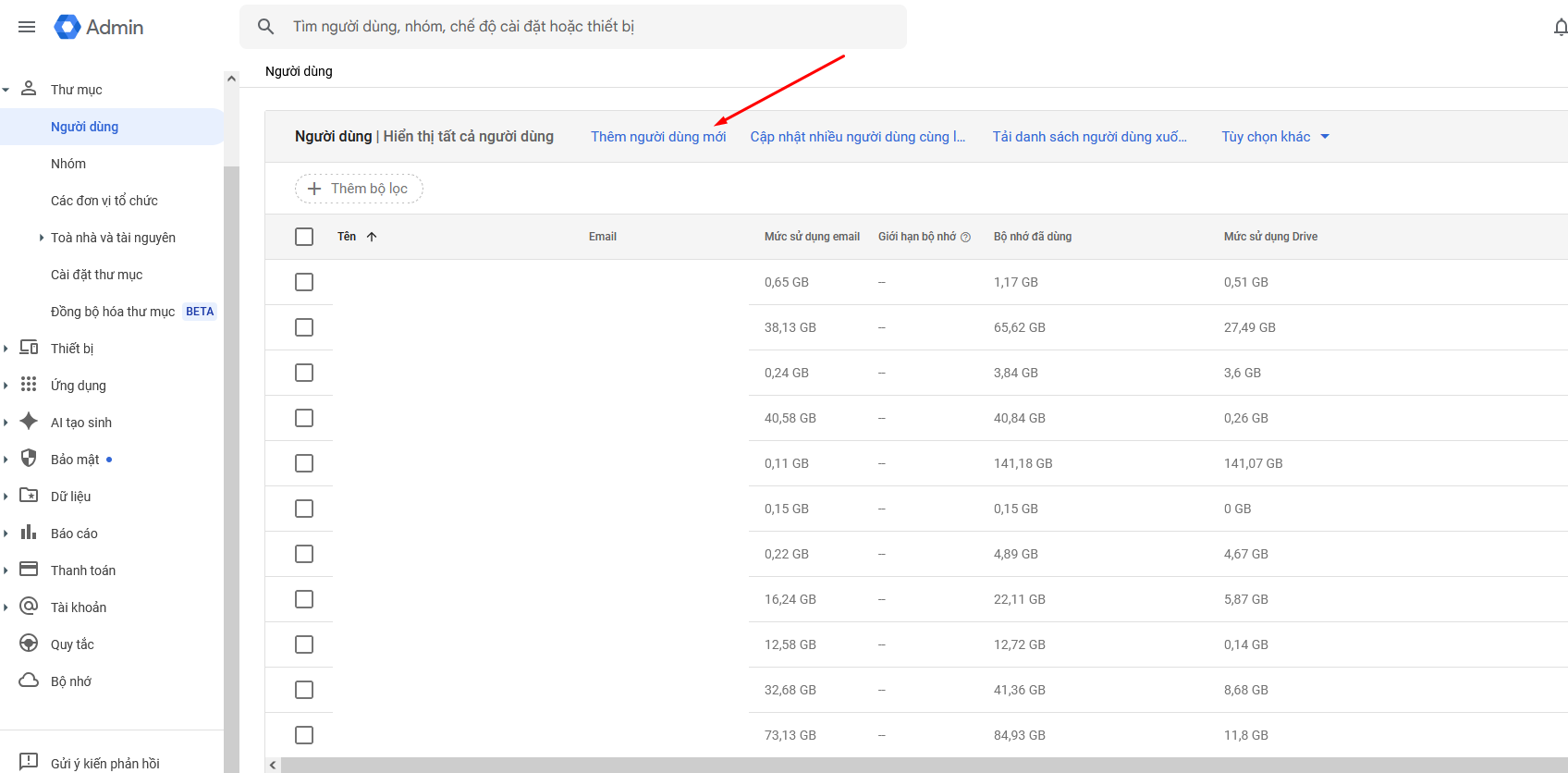Click the Thiết bị devices icon

(x=29, y=348)
